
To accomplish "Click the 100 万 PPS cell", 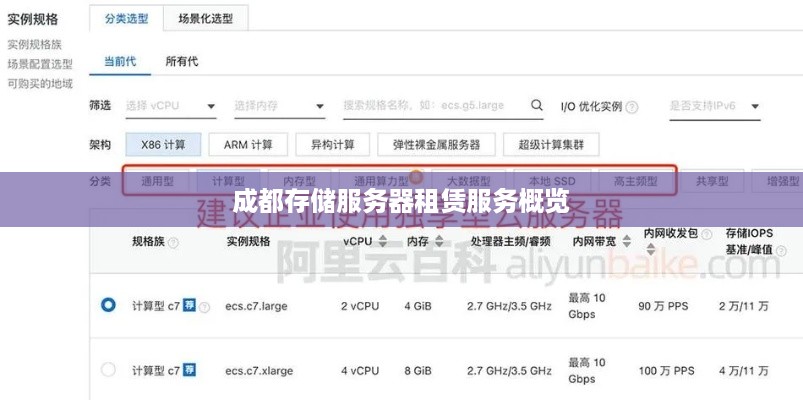I will click(666, 370).
